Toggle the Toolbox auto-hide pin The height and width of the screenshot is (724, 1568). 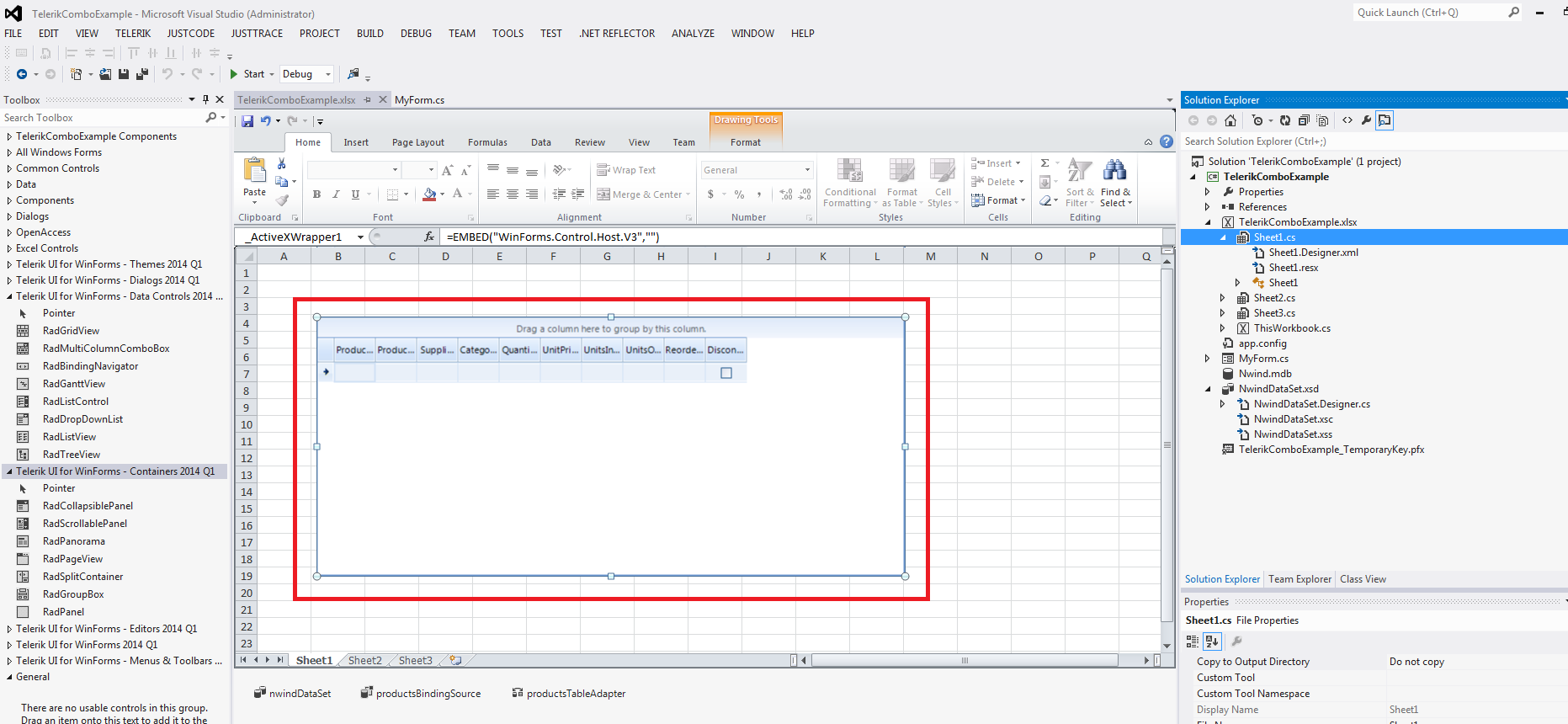[205, 99]
